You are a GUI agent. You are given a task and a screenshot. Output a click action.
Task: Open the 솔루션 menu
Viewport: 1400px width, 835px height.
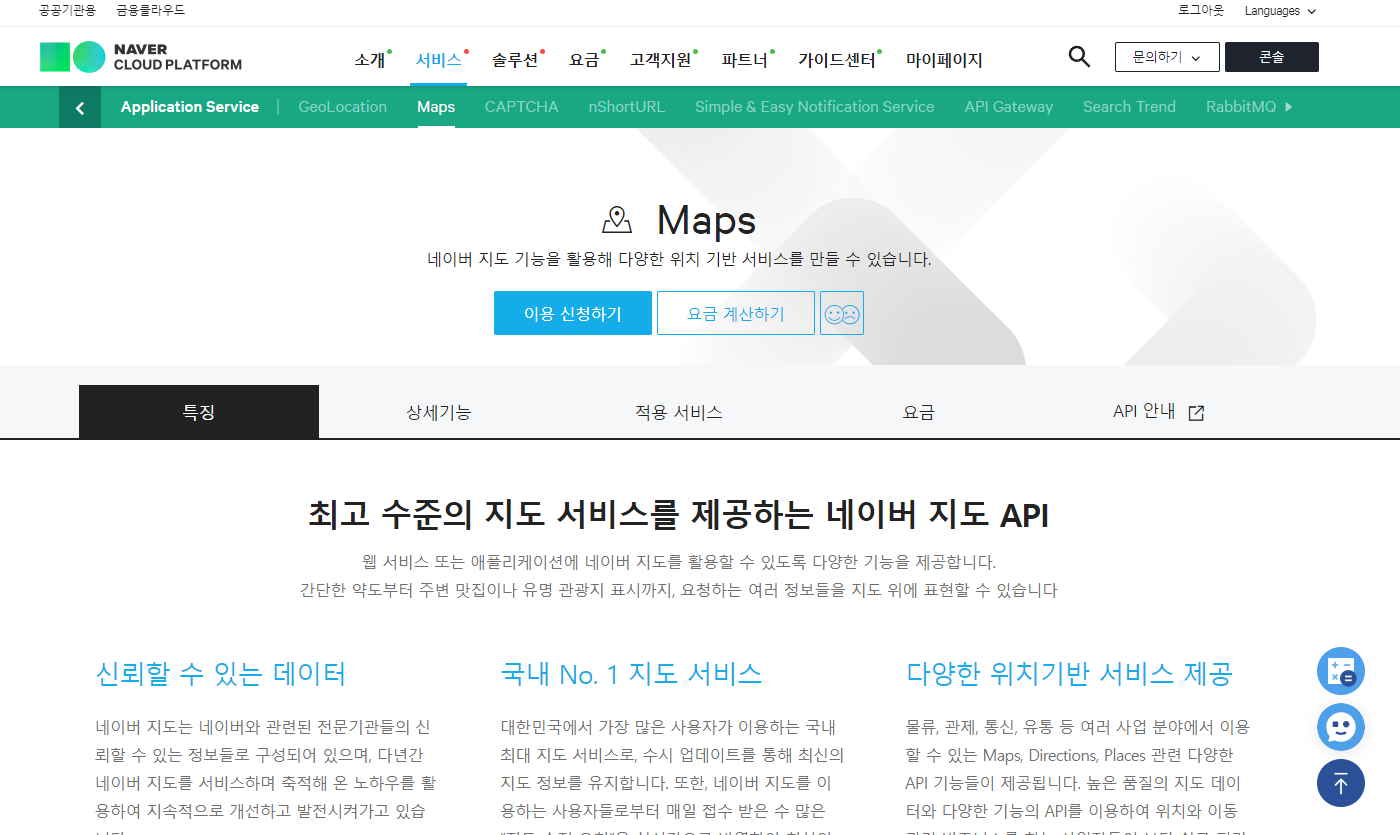click(515, 60)
